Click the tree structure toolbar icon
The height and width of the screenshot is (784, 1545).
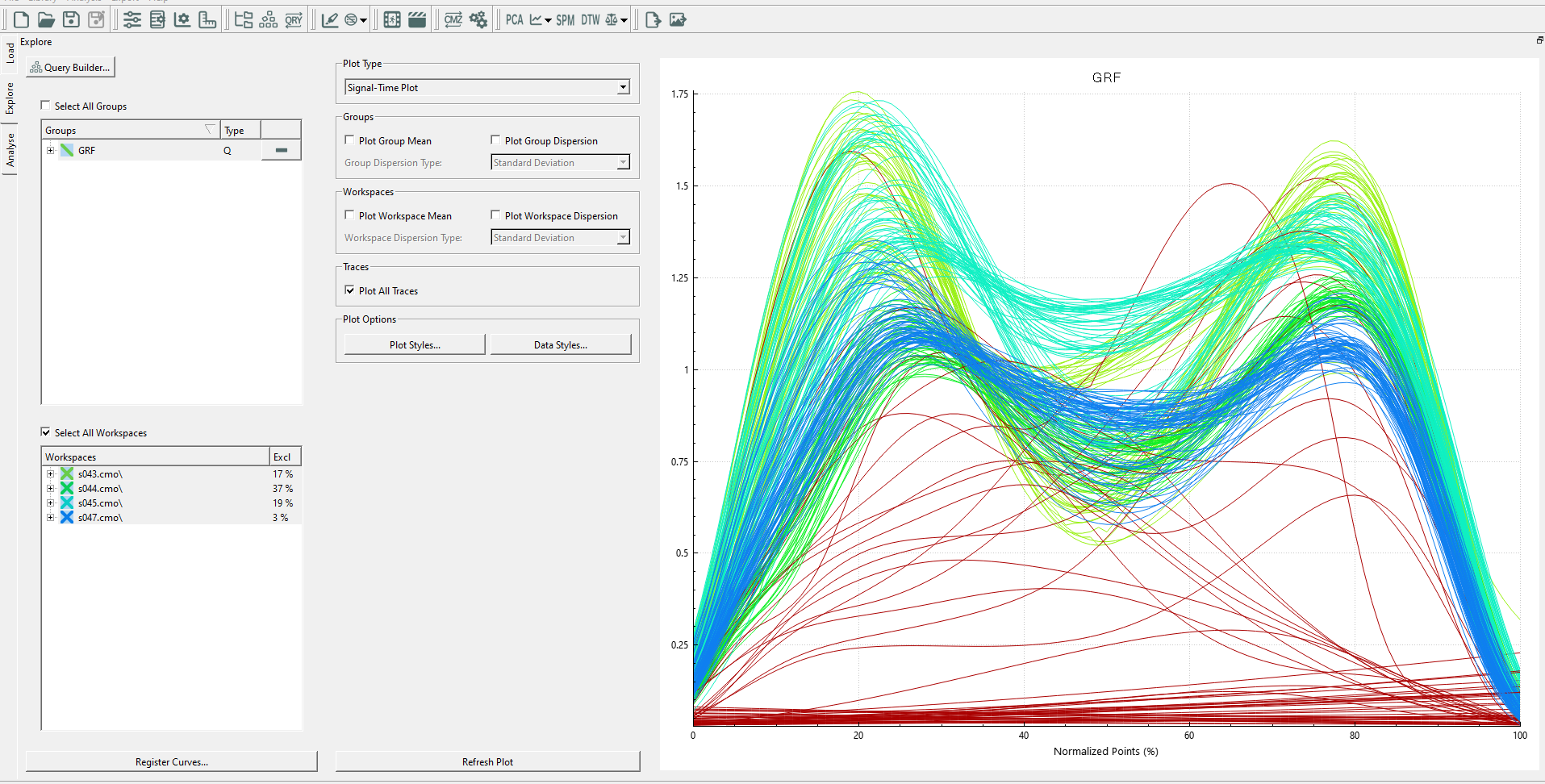(x=244, y=19)
